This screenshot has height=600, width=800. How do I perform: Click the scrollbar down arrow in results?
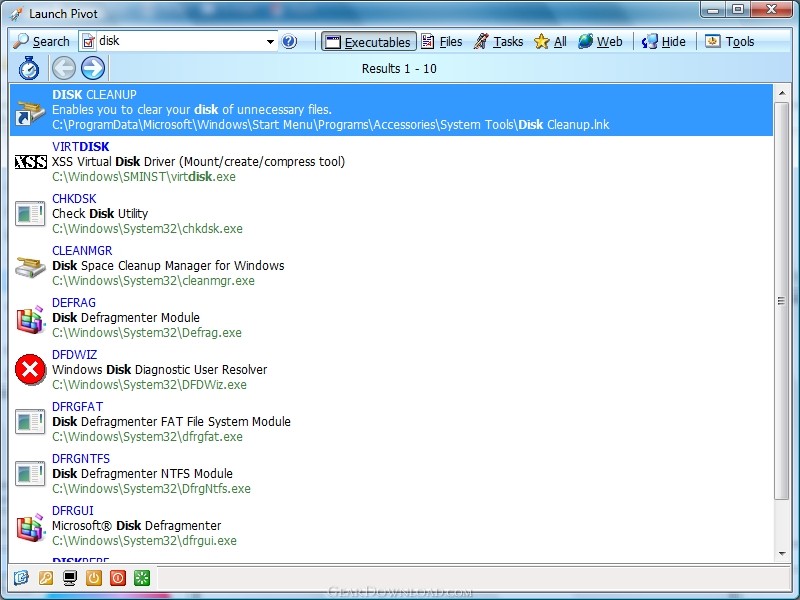(782, 554)
